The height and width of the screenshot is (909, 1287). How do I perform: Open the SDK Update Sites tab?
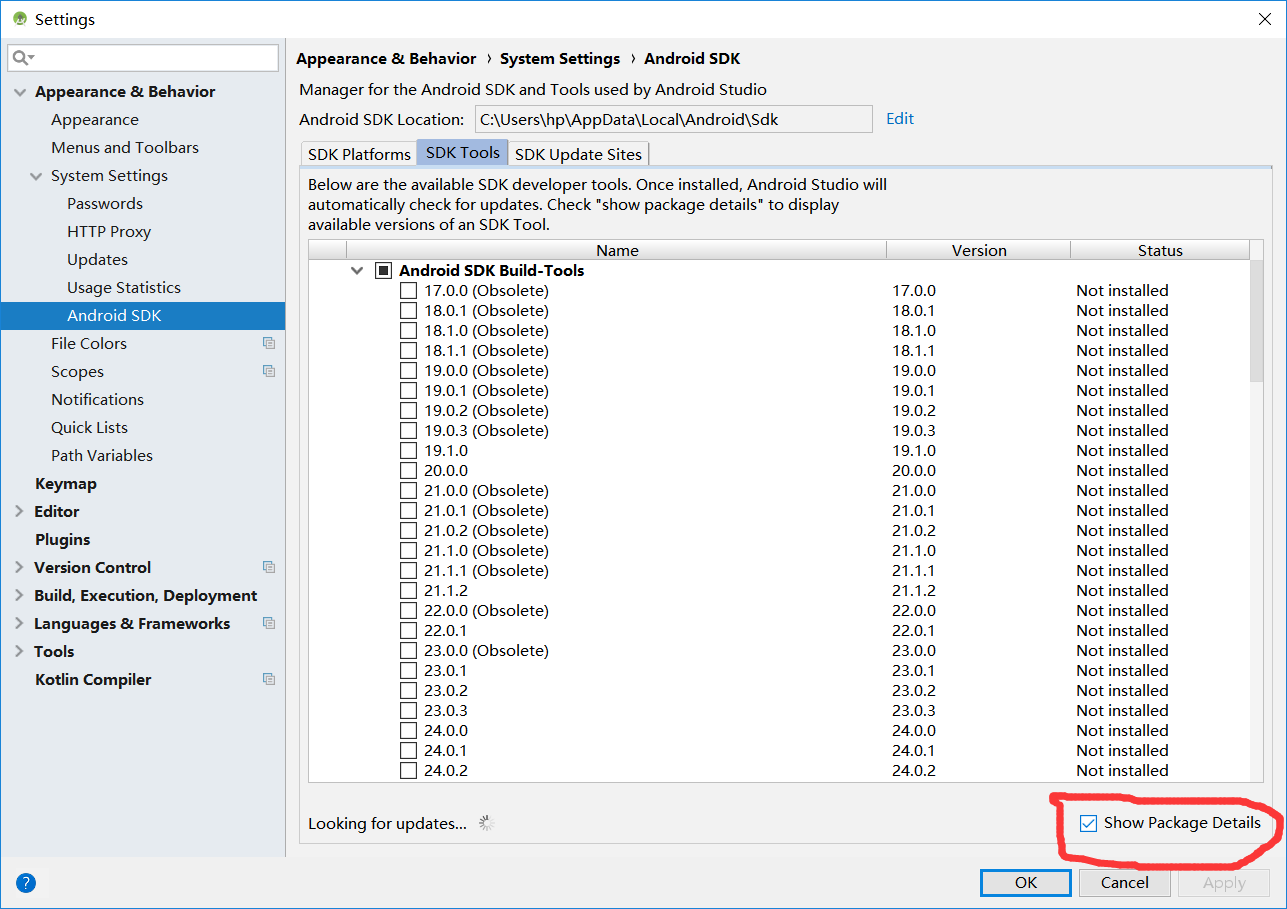[x=578, y=154]
